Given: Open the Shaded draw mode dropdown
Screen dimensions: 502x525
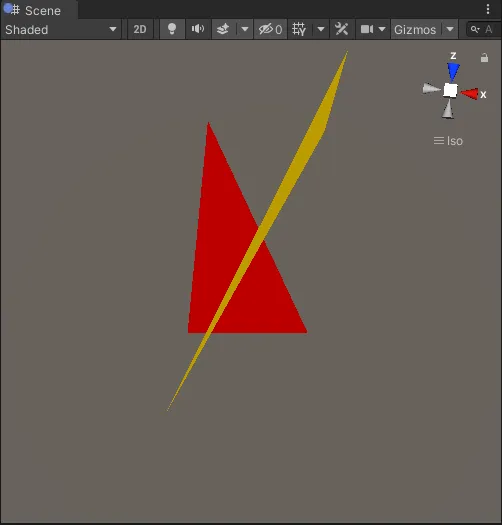Looking at the screenshot, I should click(x=61, y=29).
